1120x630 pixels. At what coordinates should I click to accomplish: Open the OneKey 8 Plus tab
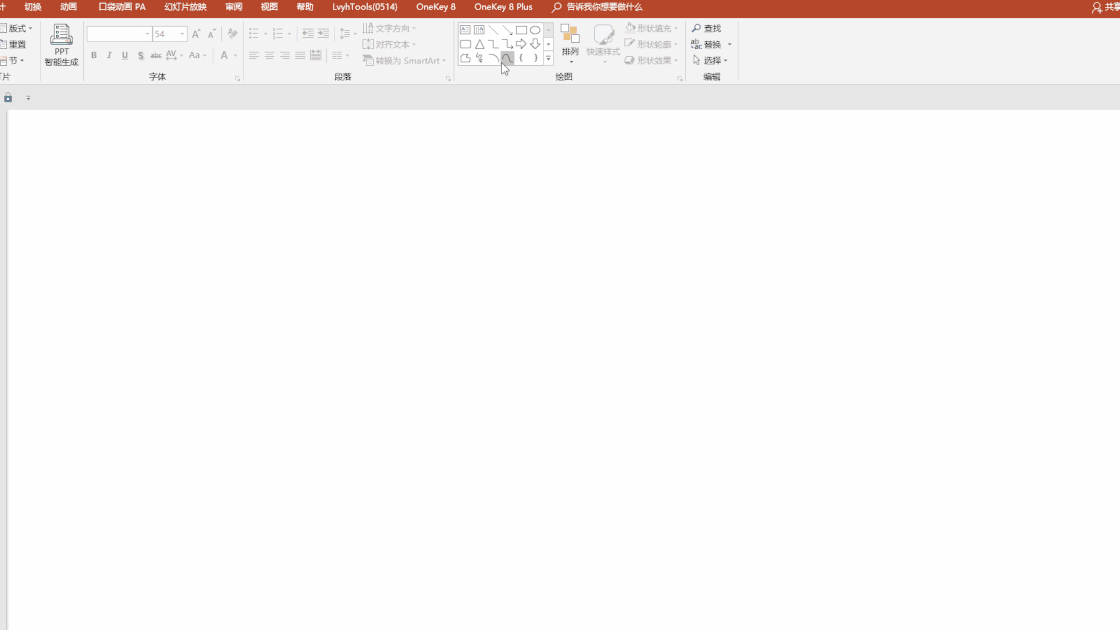tap(503, 7)
